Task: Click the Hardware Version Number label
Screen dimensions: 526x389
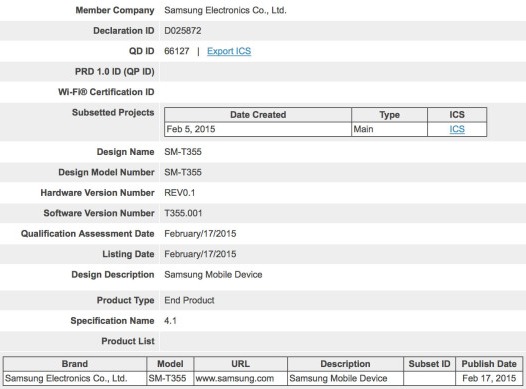Action: (x=98, y=193)
